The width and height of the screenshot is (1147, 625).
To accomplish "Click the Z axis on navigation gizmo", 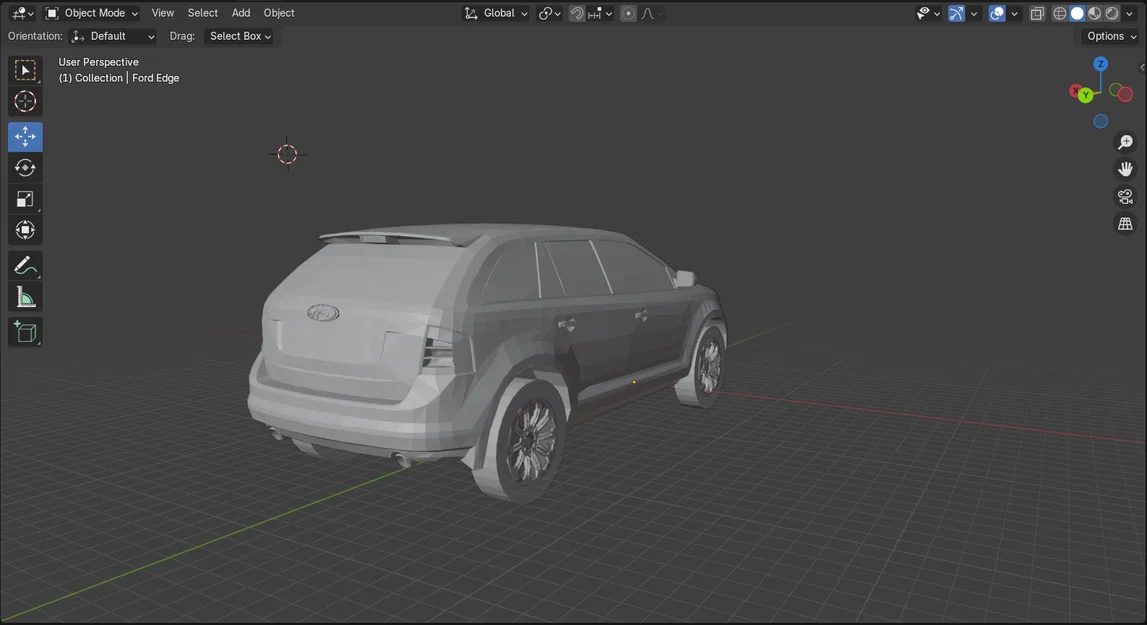I will 1100,63.
